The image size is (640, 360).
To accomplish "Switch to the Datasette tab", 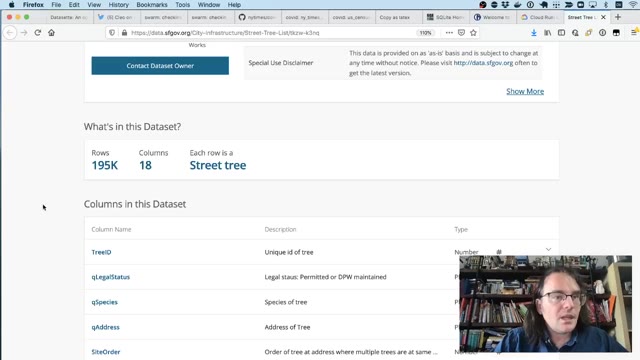I will pos(69,17).
